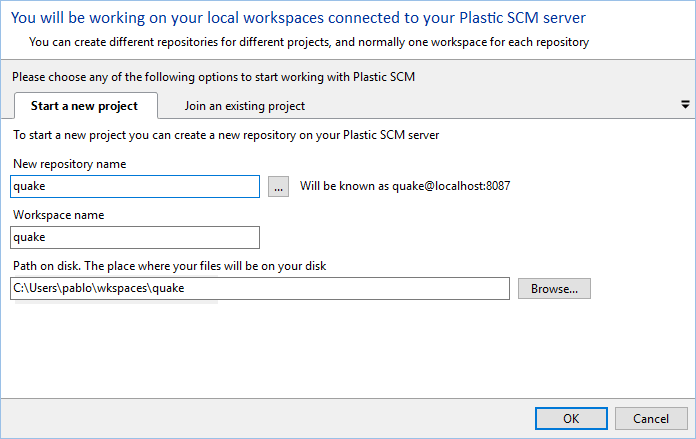
Task: Click the 'Please choose any of the following options' text
Action: (214, 77)
